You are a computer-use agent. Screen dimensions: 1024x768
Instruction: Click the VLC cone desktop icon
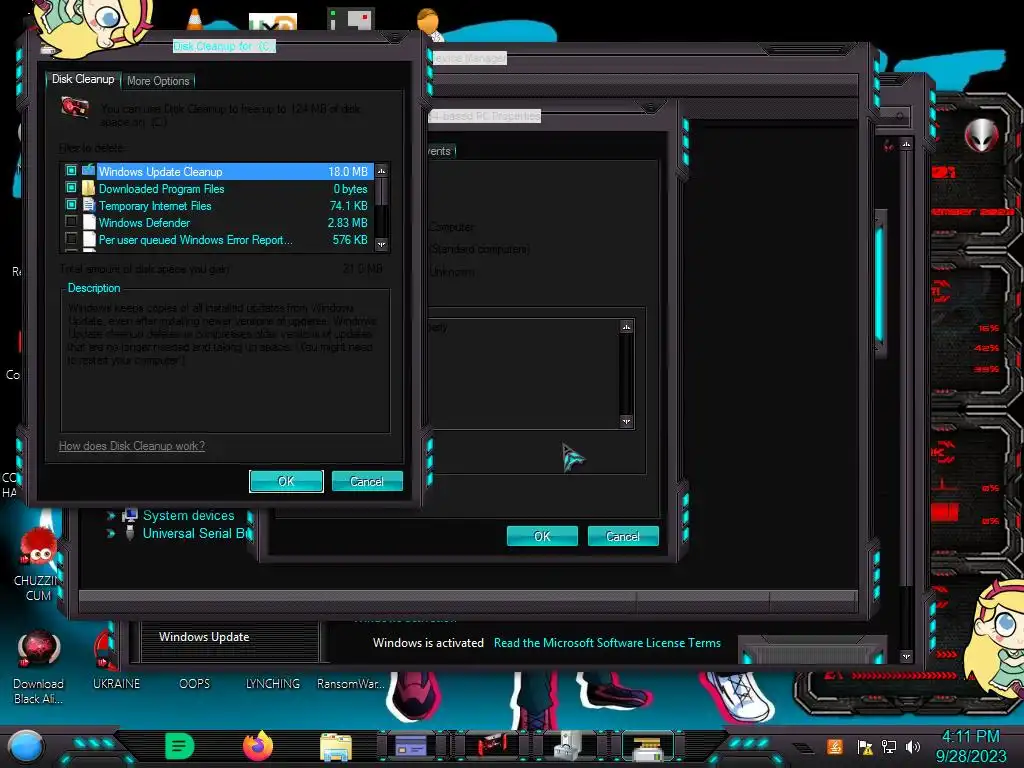click(195, 19)
